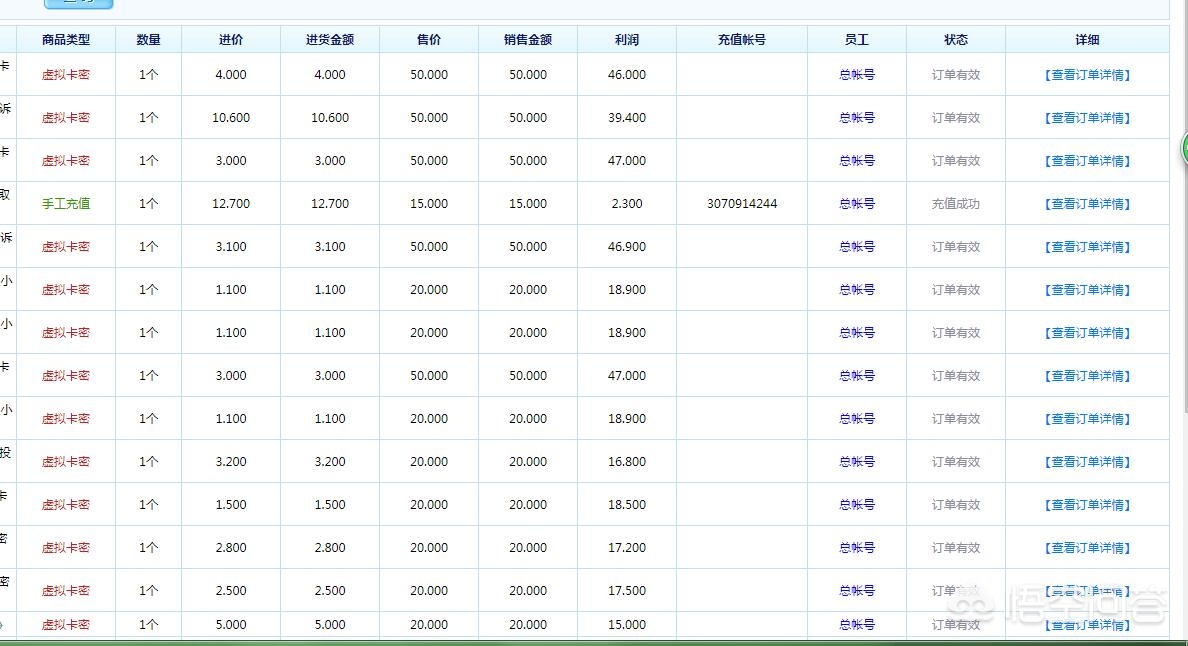The width and height of the screenshot is (1188, 646).
Task: Click a red 虚拟卡密 product type label
Action: [66, 74]
